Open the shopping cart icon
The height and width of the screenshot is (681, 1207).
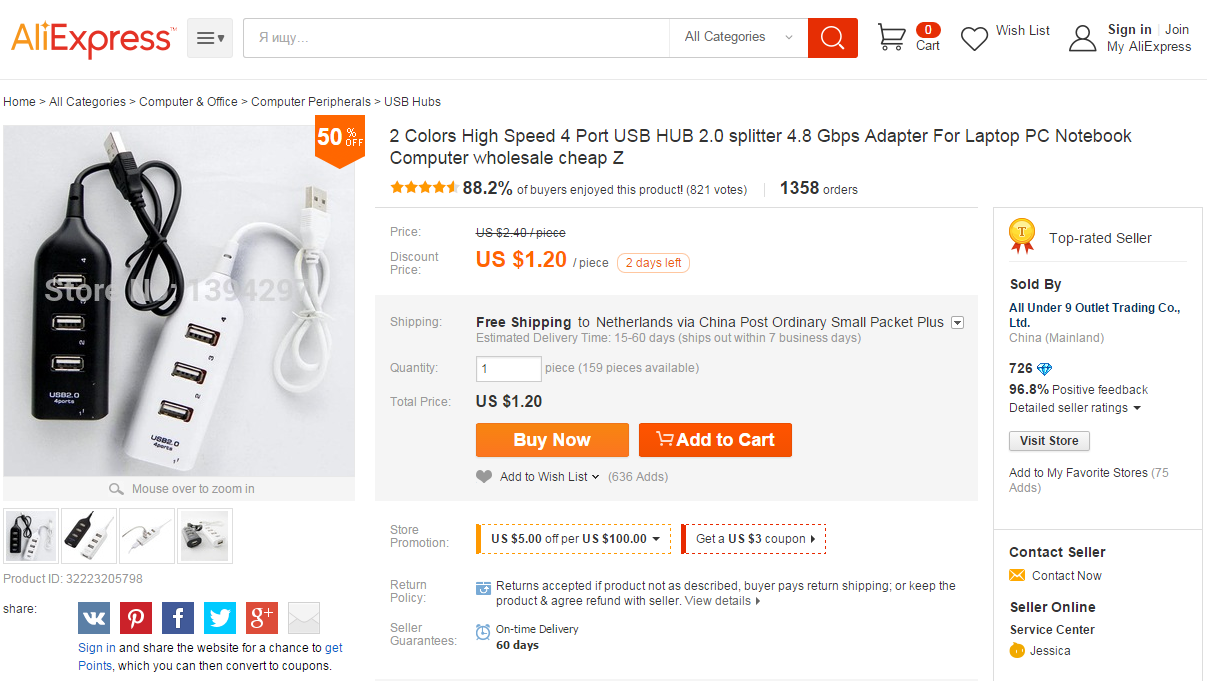[891, 38]
